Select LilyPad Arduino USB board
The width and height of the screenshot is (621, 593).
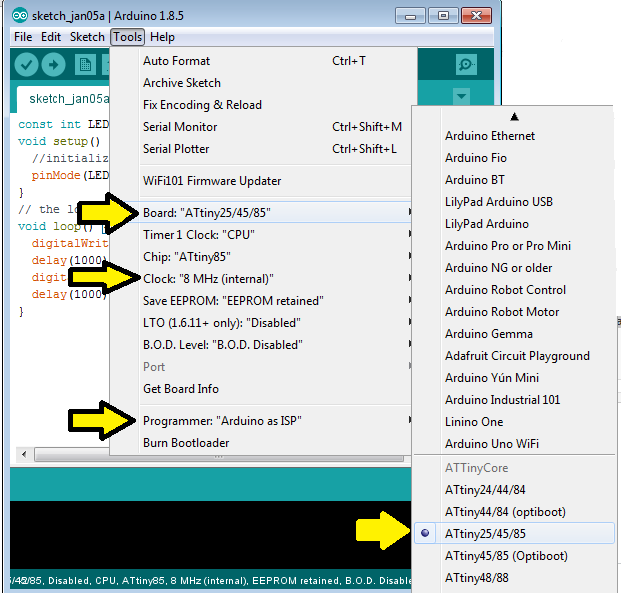tap(514, 202)
